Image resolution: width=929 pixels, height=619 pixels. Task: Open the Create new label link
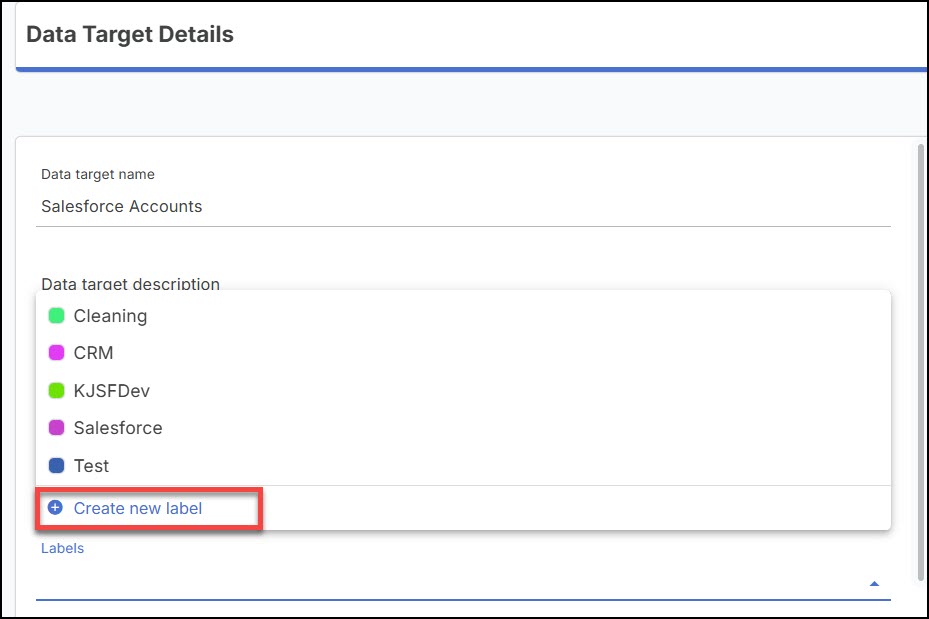137,508
